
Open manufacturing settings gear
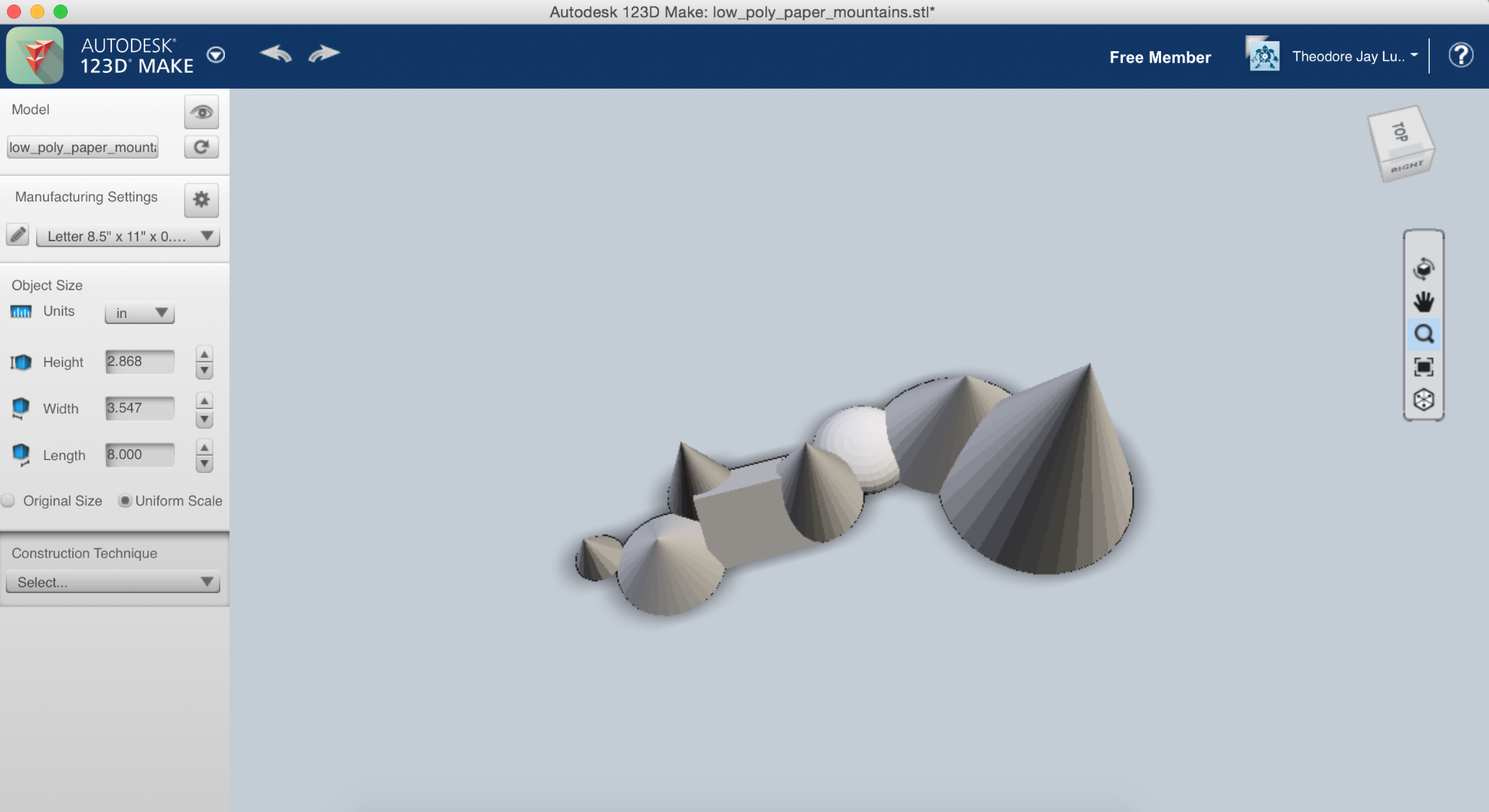pos(201,199)
